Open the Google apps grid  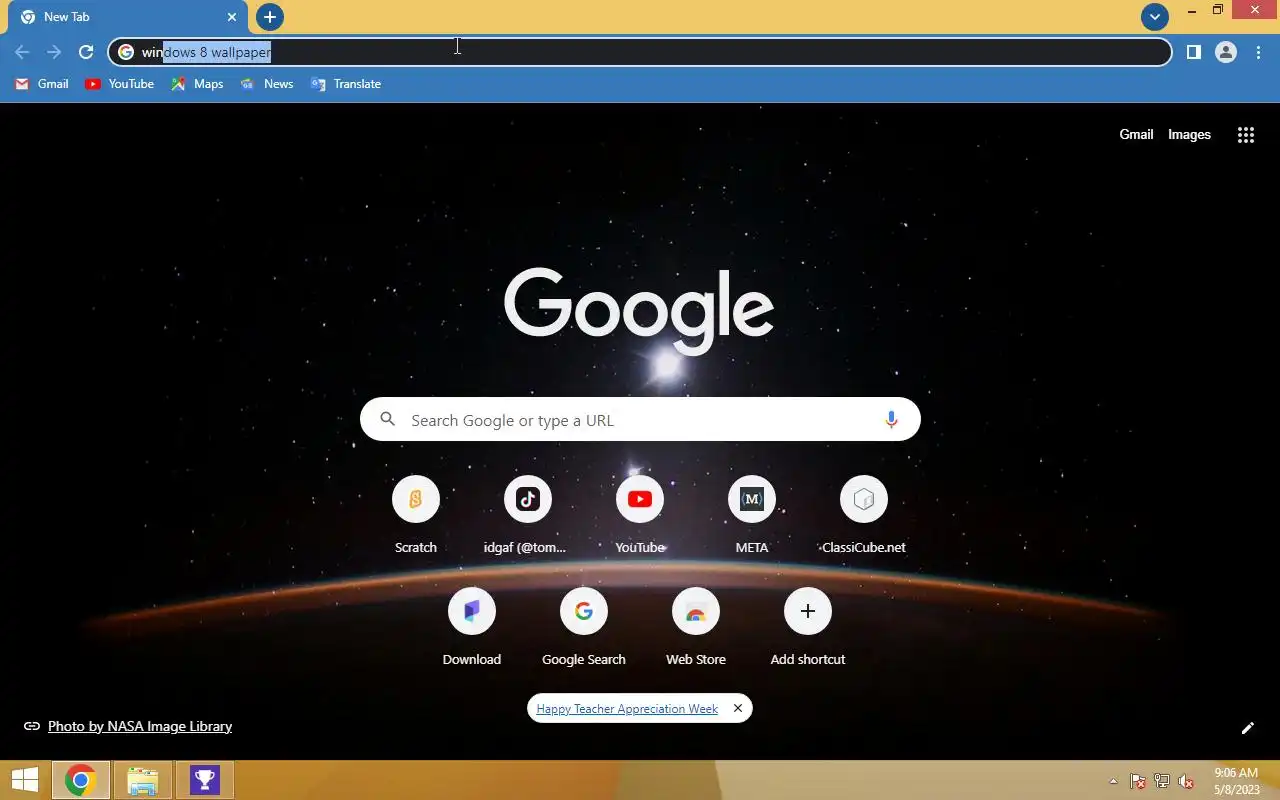[1246, 135]
